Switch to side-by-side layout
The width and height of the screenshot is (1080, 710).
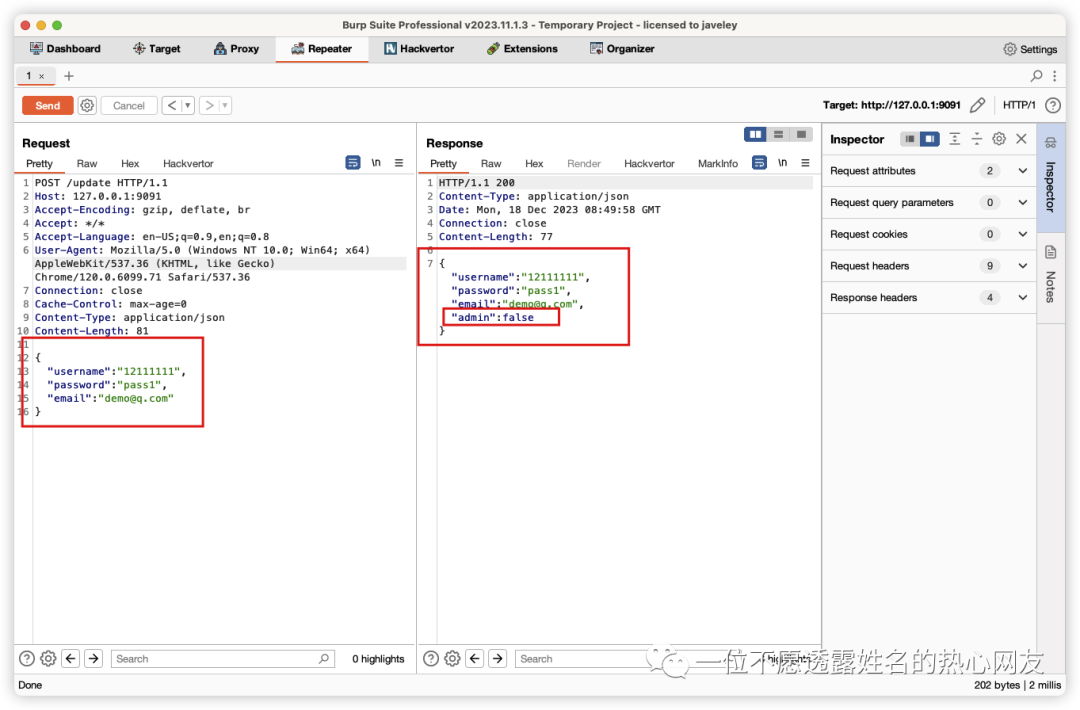pos(756,134)
